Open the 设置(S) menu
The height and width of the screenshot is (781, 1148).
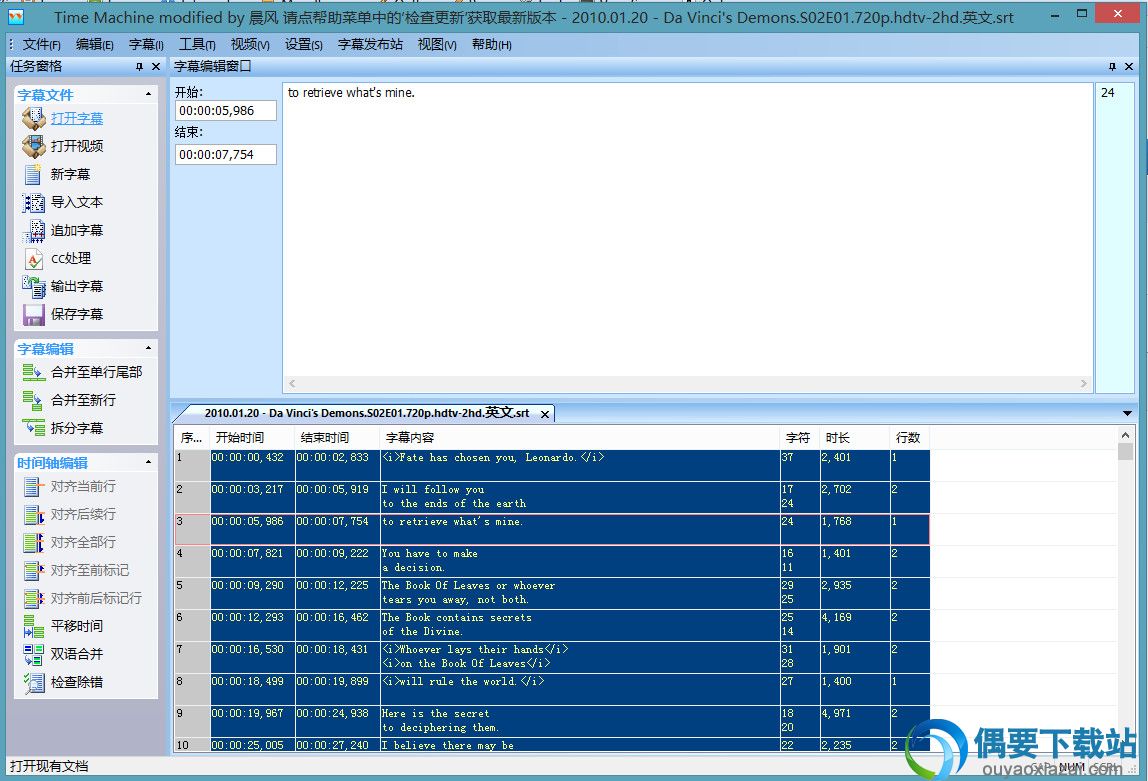click(x=303, y=45)
